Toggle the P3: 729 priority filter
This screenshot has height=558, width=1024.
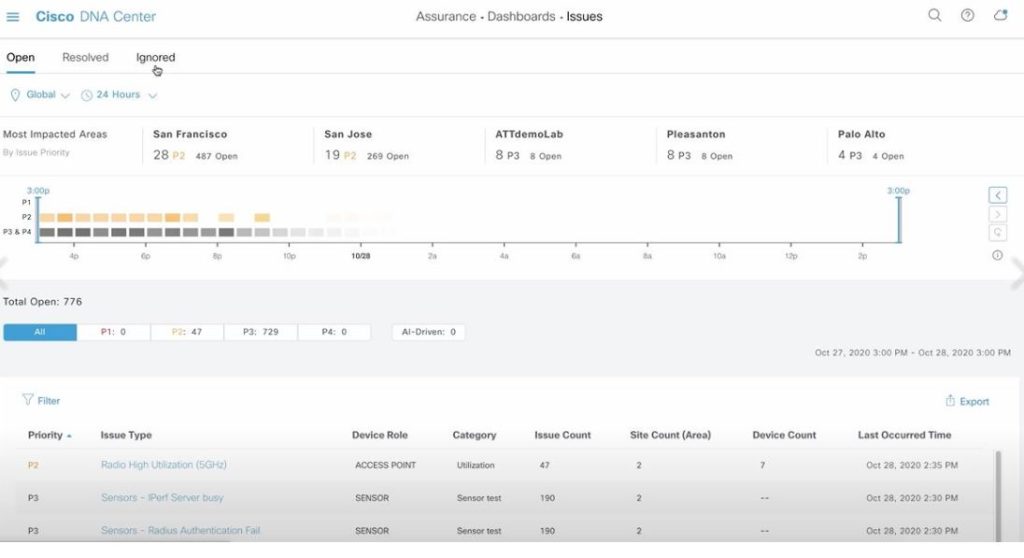tap(260, 332)
